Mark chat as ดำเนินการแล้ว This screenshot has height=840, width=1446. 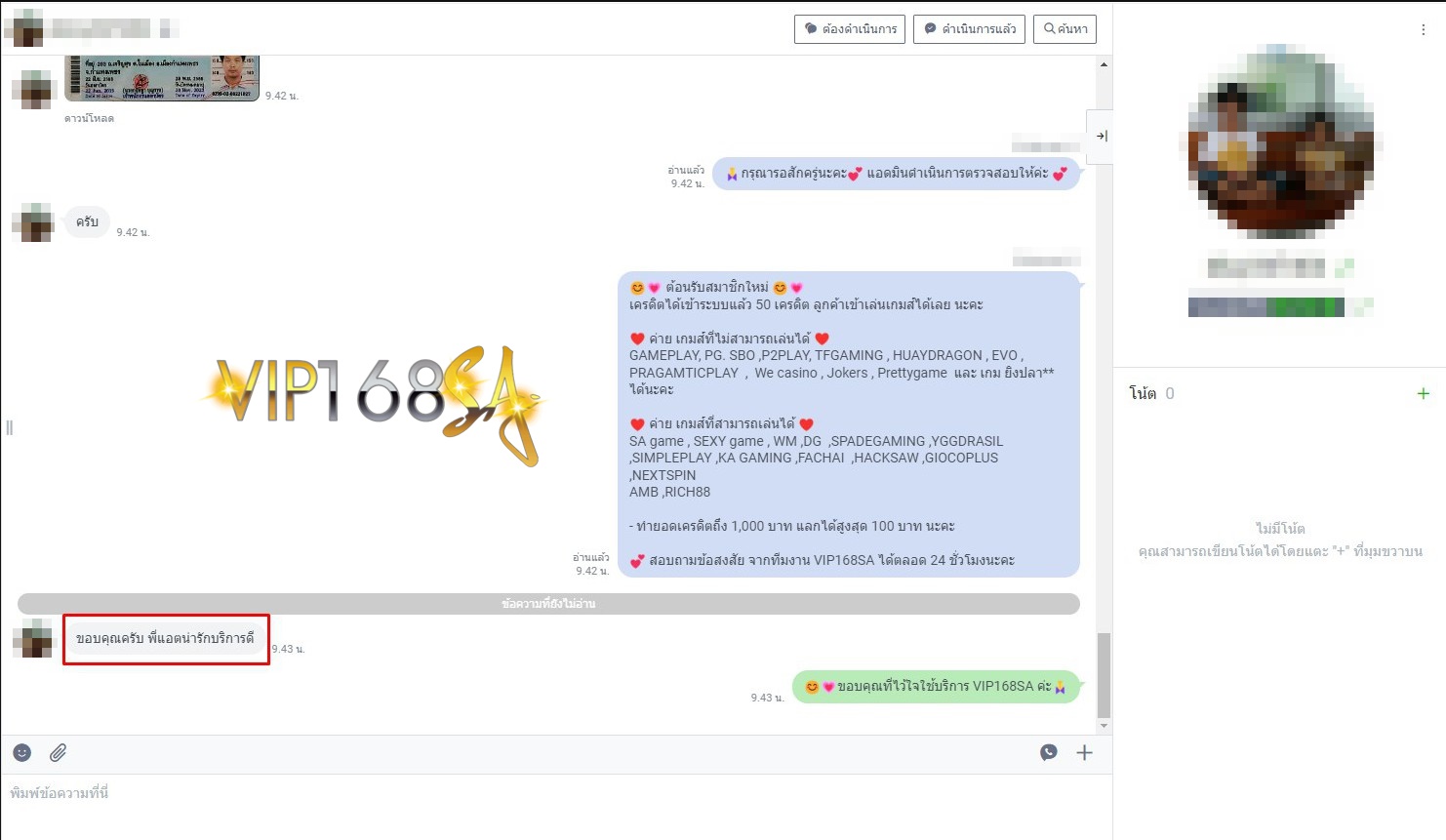tap(969, 29)
